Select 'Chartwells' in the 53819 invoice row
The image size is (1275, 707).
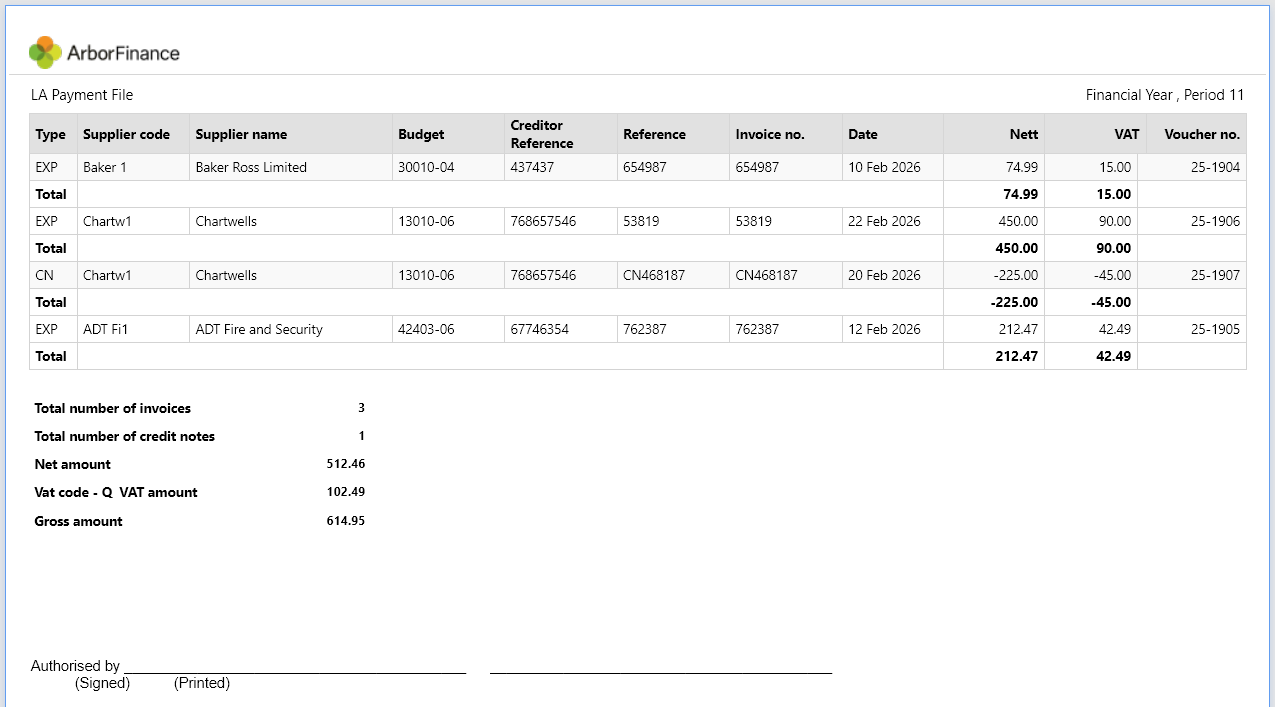click(x=226, y=221)
